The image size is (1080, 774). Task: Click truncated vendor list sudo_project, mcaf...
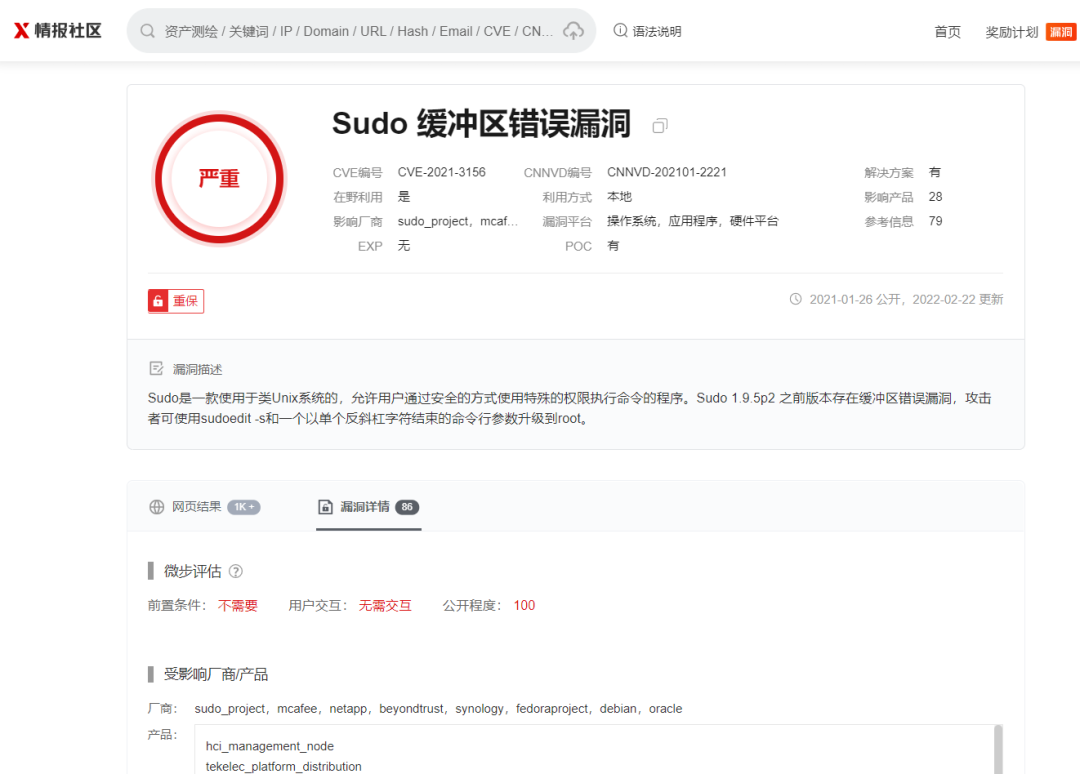click(457, 221)
